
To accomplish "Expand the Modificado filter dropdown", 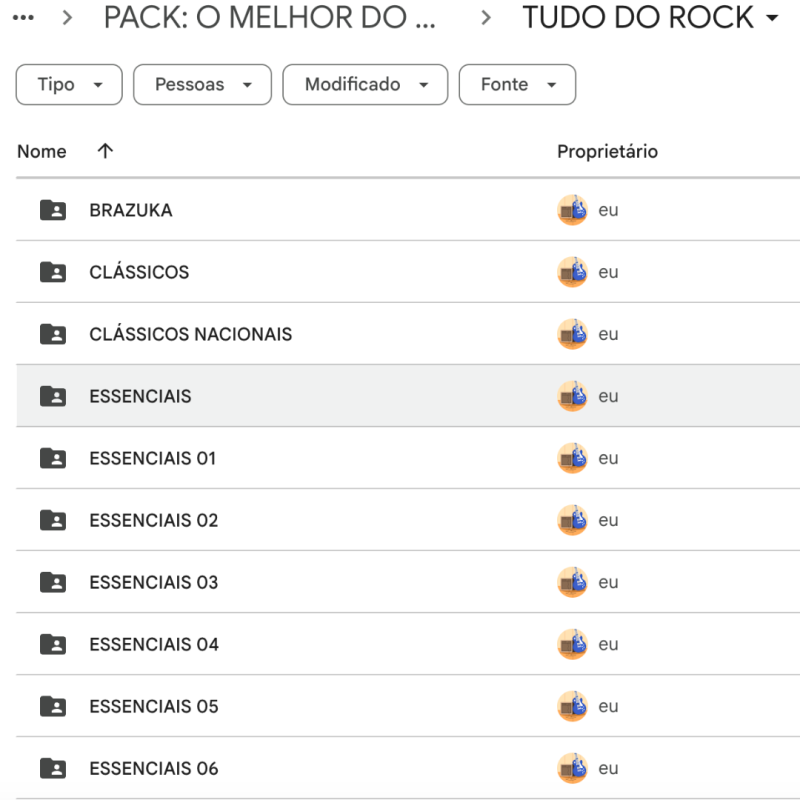I will [x=364, y=85].
